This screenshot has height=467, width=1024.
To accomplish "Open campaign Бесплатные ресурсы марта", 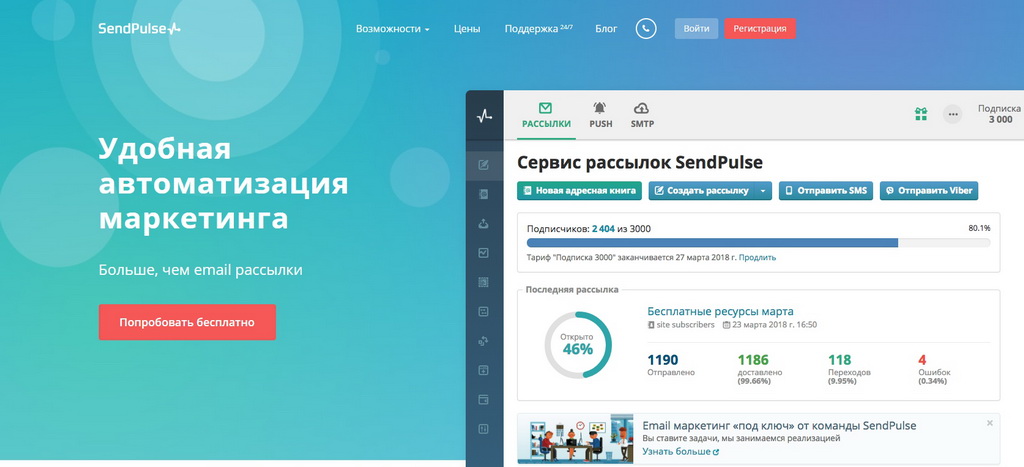I will tap(720, 312).
